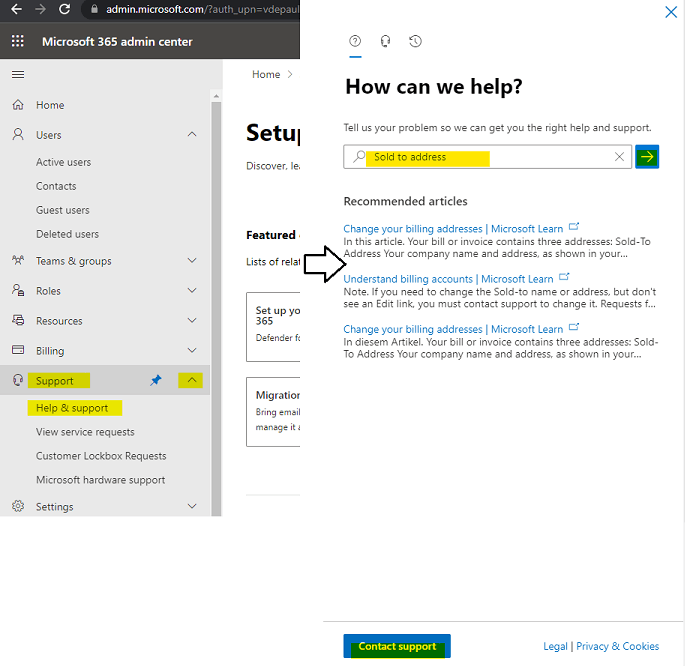Click the sidebar vertical scrollbar

point(216,308)
